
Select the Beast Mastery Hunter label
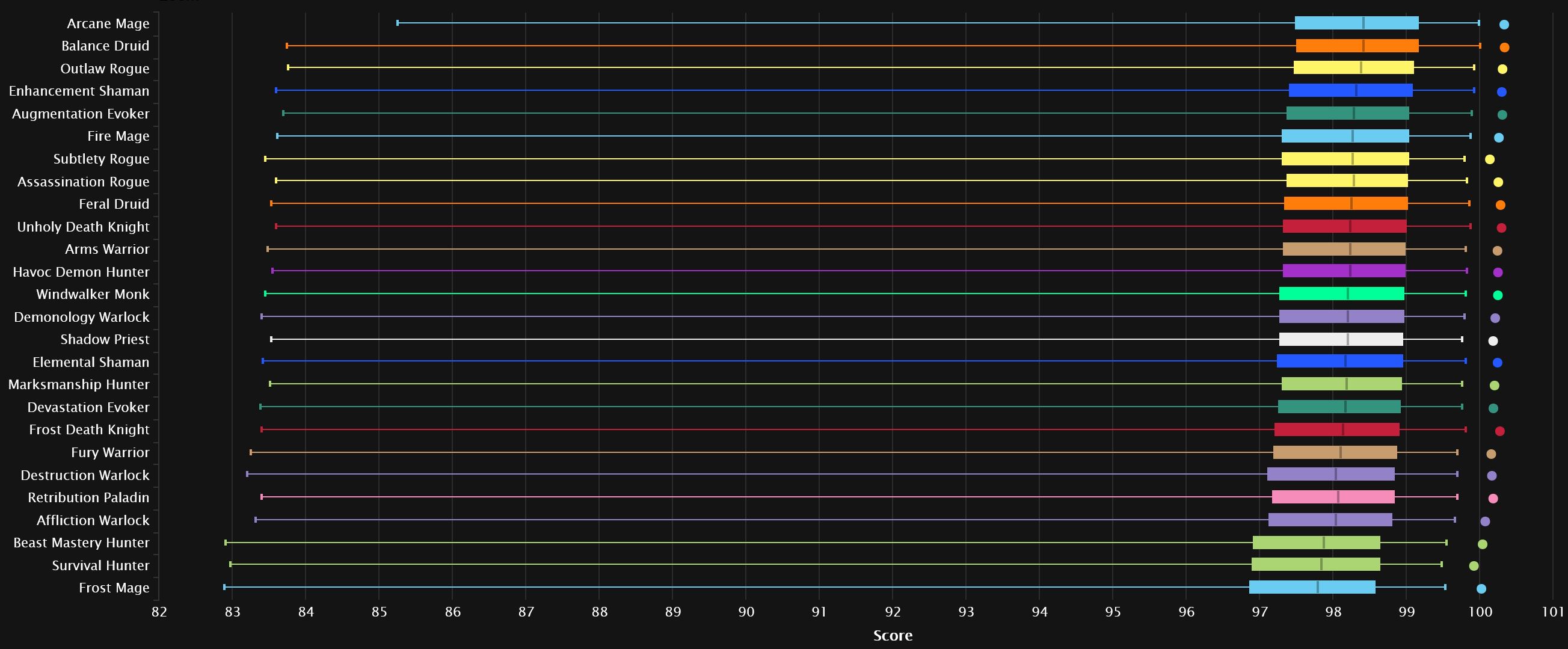click(x=81, y=543)
